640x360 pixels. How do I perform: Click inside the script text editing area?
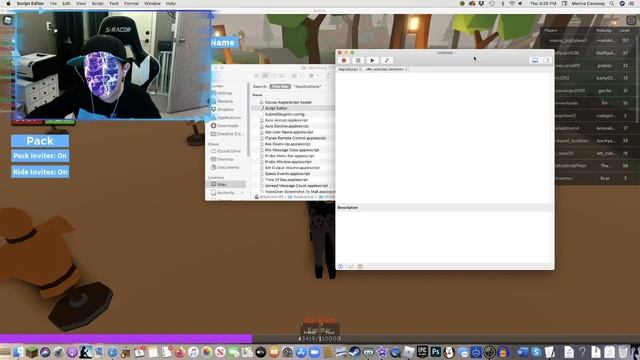(444, 138)
